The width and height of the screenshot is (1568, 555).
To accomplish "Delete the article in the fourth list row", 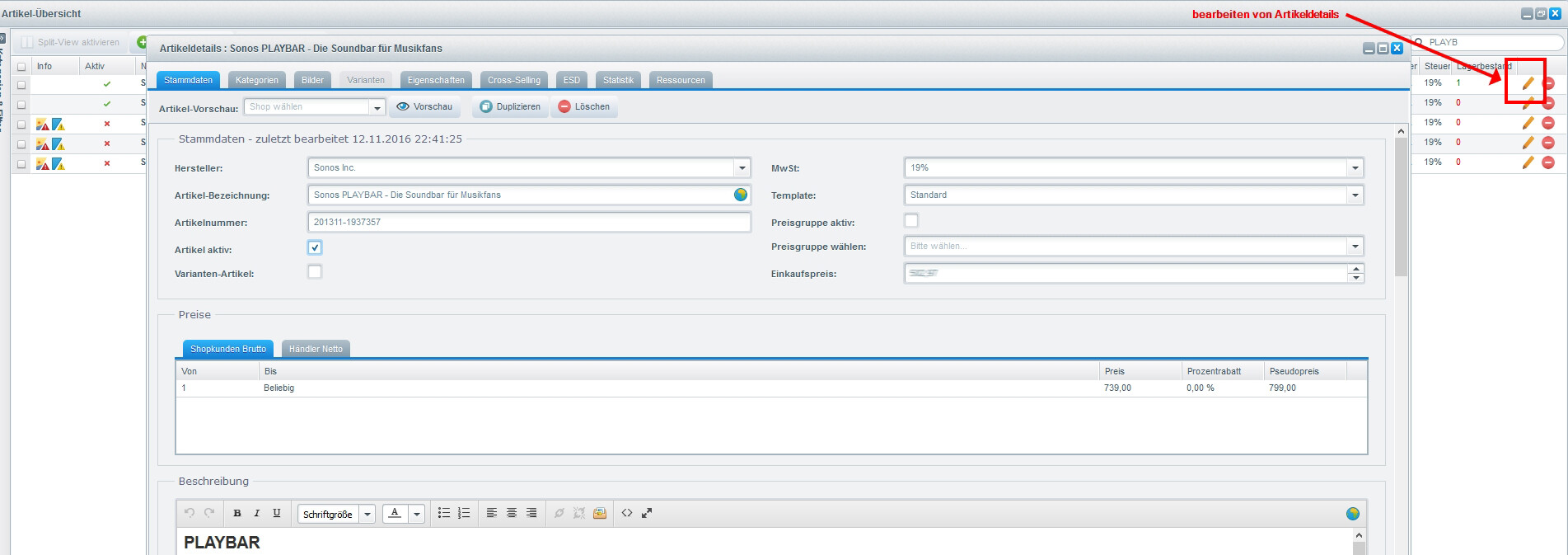I will pos(1548,143).
